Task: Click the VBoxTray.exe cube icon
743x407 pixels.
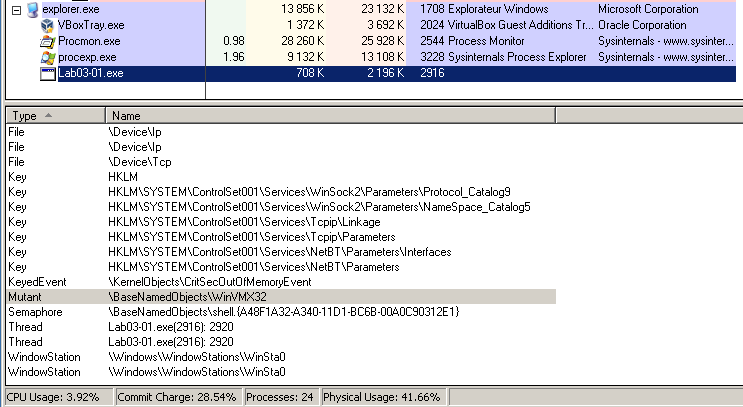Action: coord(47,24)
